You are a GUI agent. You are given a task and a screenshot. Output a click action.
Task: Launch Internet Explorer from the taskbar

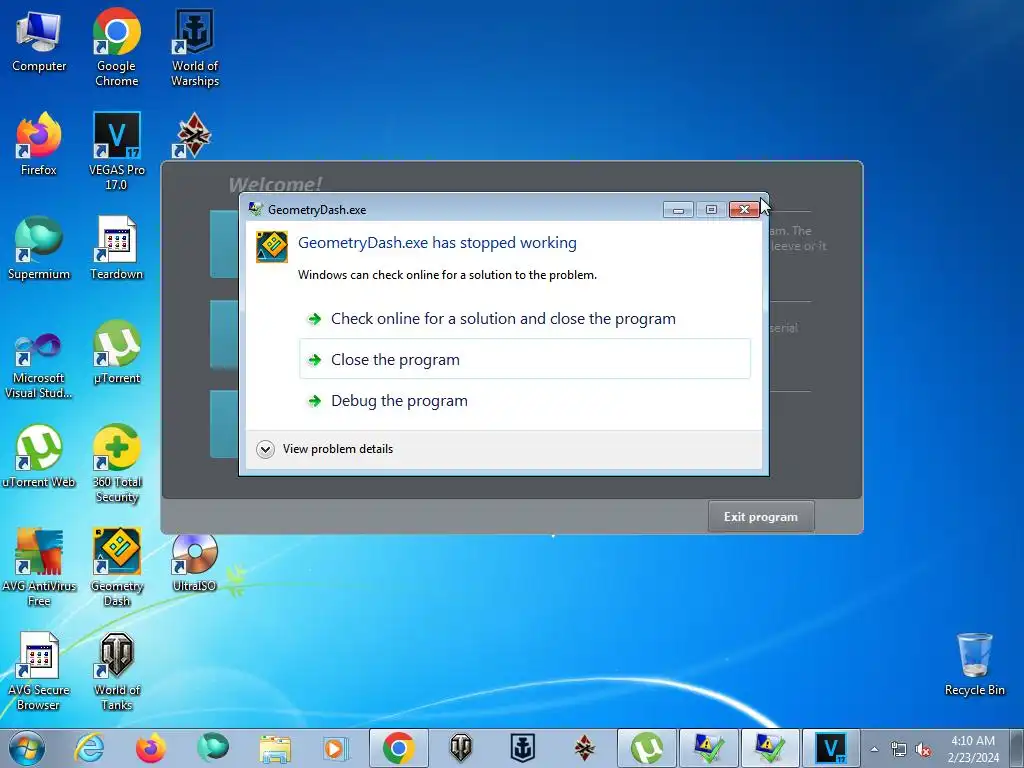coord(89,748)
